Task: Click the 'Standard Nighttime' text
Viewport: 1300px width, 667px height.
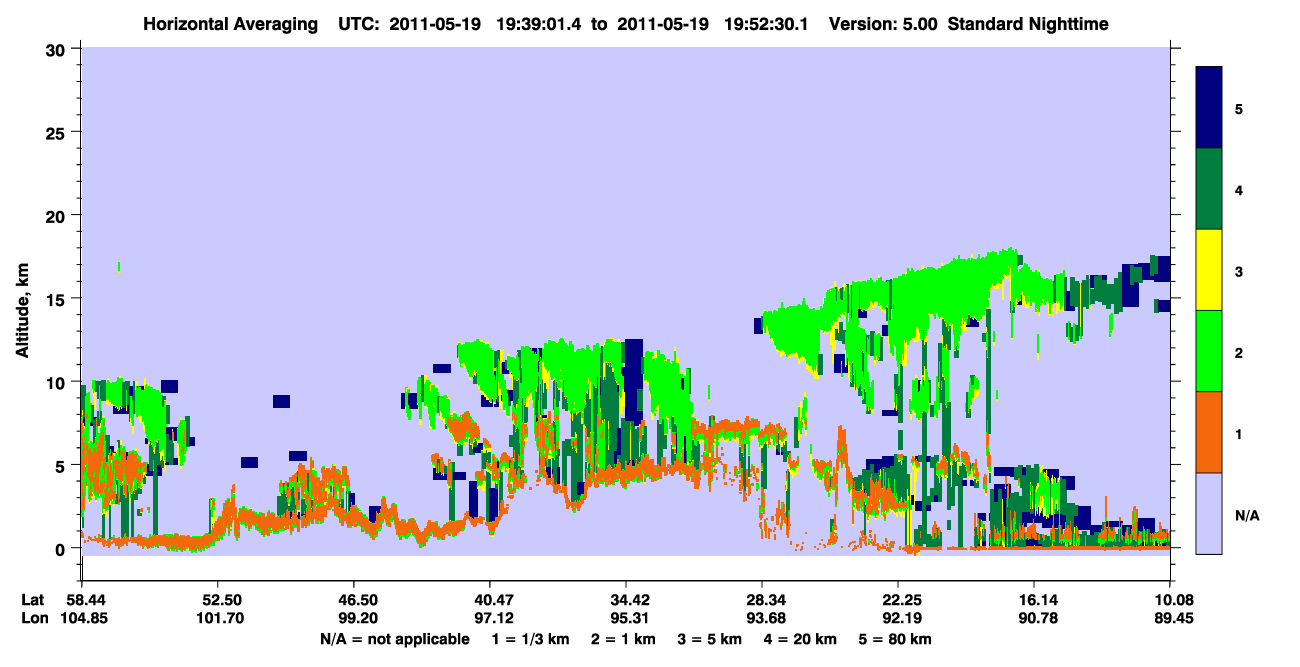Action: click(x=1027, y=23)
